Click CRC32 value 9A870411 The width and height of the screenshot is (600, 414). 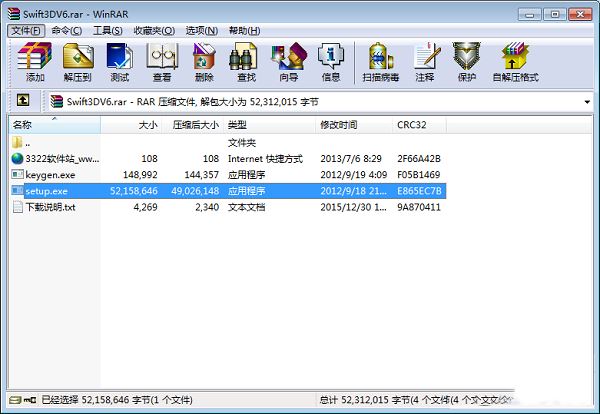[x=419, y=207]
